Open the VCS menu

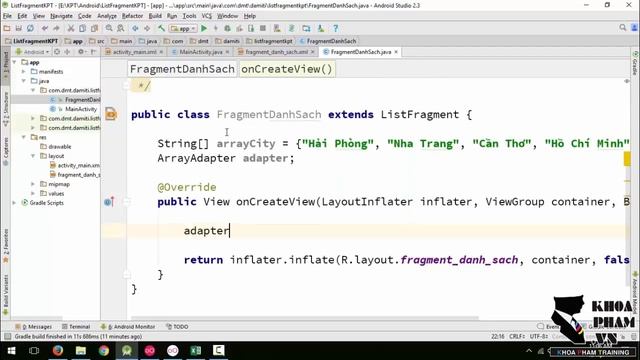[207, 16]
